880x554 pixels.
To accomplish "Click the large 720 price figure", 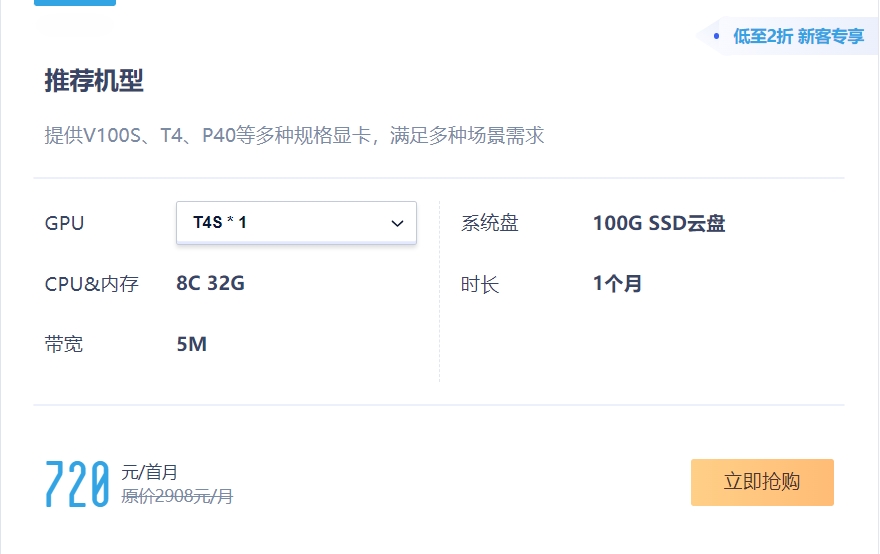I will (77, 484).
